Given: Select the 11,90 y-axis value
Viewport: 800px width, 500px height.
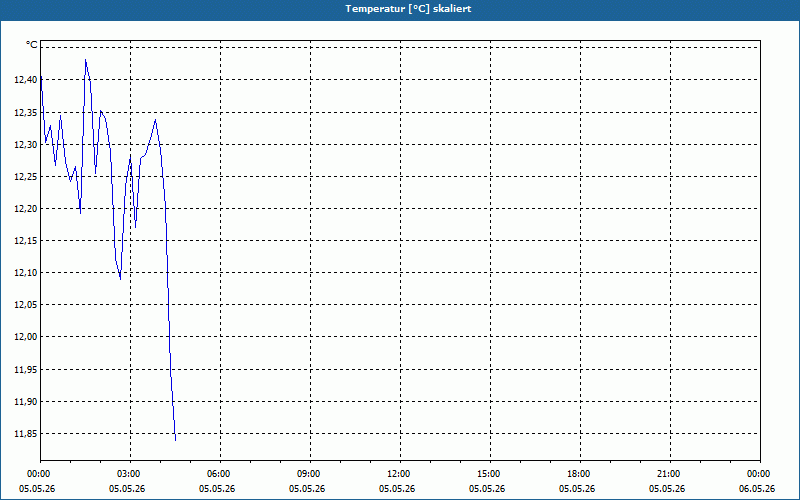Looking at the screenshot, I should [26, 402].
